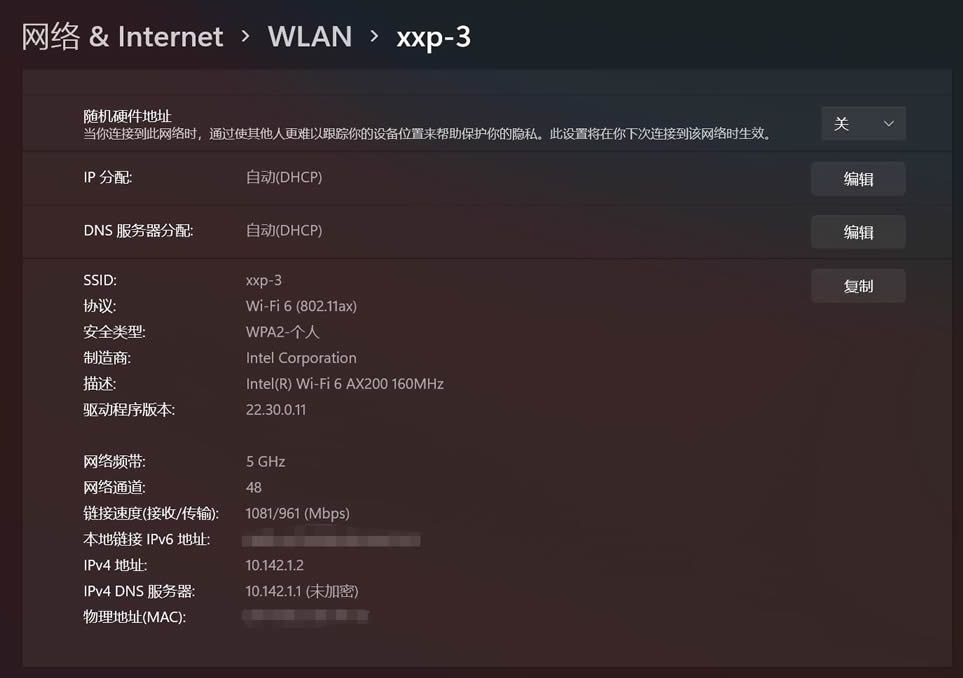This screenshot has width=963, height=678.
Task: Click the 自动(DHCP) value beside IP 分配
Action: [284, 177]
